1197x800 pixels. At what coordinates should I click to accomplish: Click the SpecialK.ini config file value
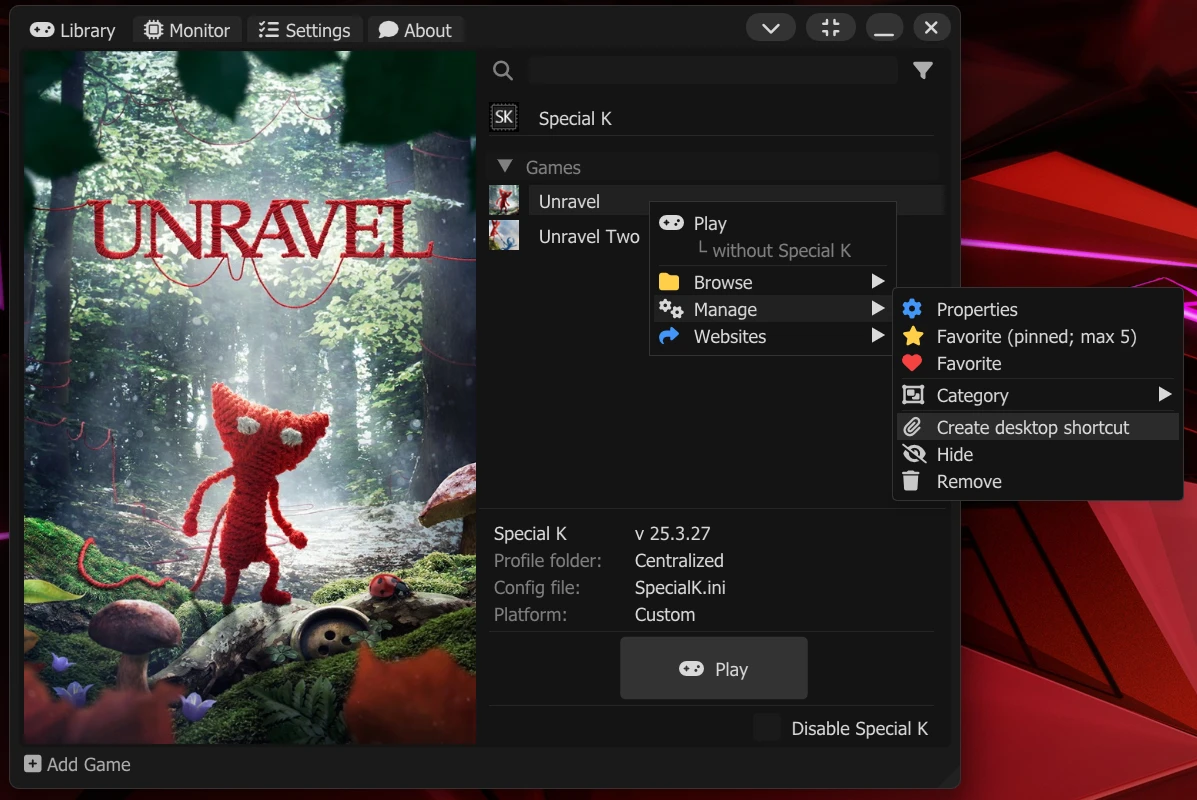pyautogui.click(x=680, y=588)
